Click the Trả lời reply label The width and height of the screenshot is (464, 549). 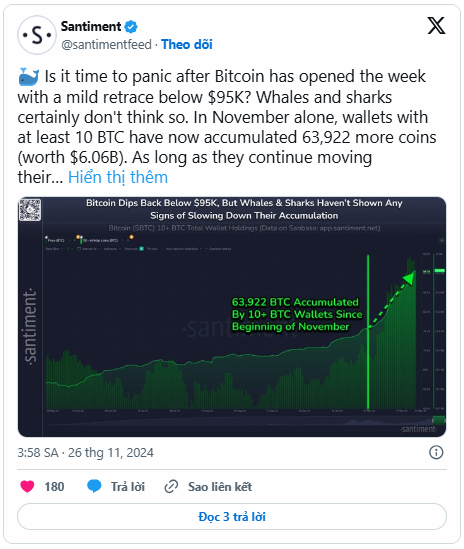pyautogui.click(x=128, y=487)
